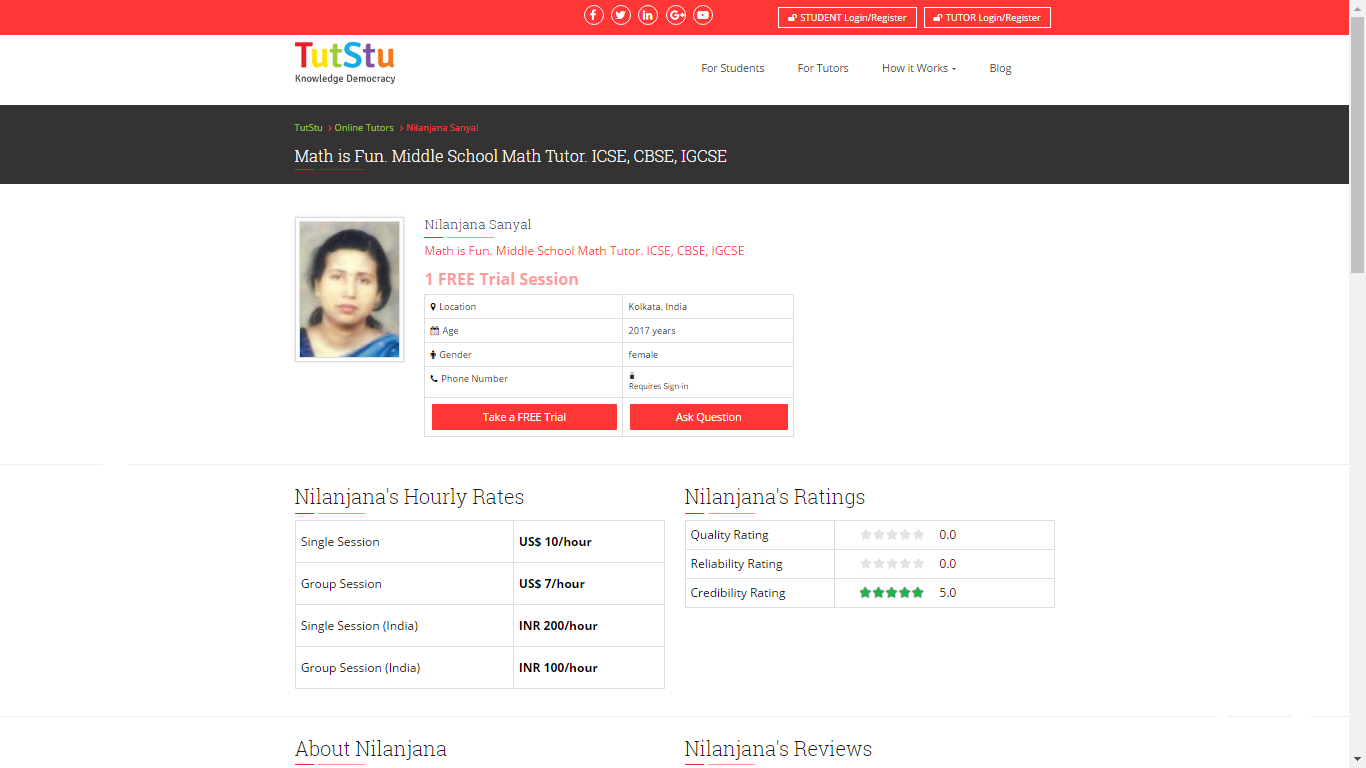This screenshot has width=1366, height=768.
Task: Click the phone icon beside Phone Number
Action: [432, 379]
